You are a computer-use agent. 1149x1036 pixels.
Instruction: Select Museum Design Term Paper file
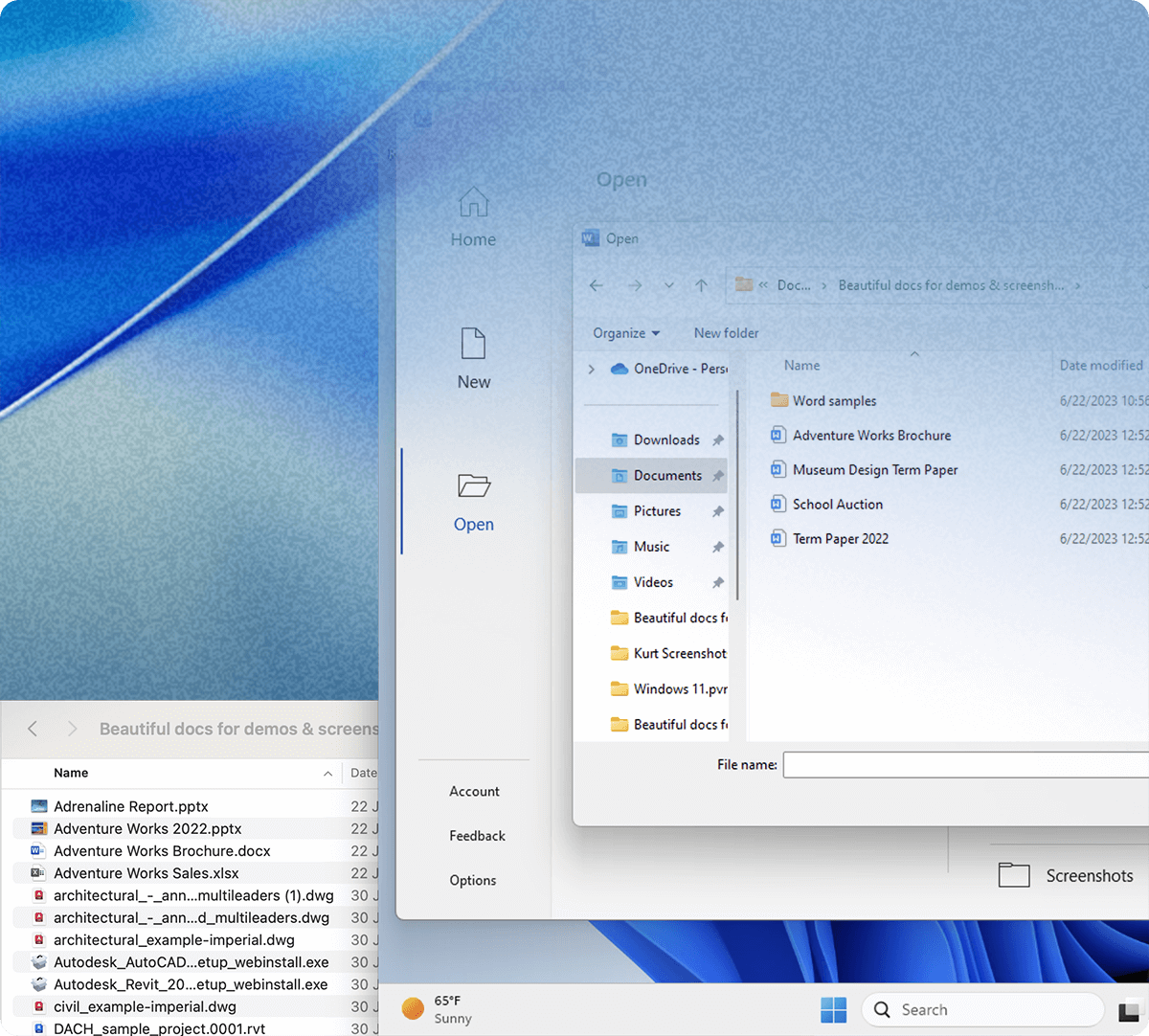point(874,470)
